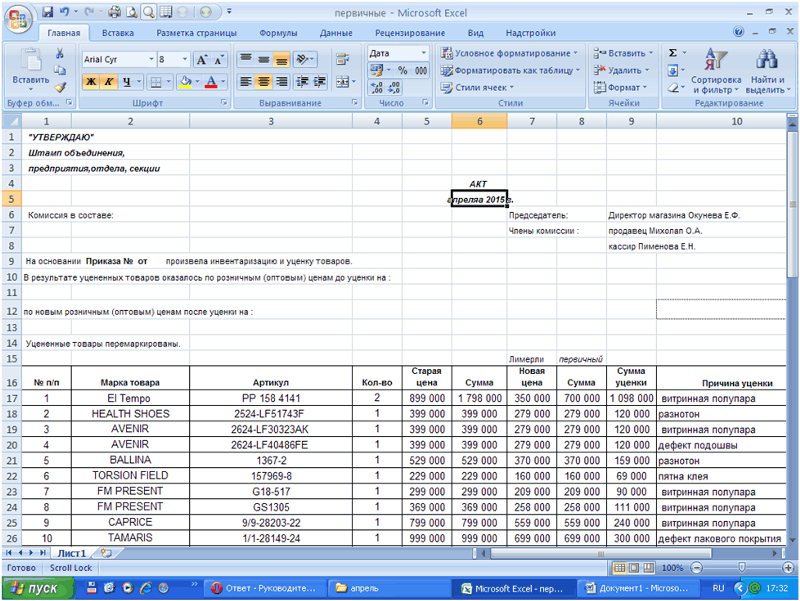Viewport: 800px width, 601px height.
Task: Click the red font color button
Action: [211, 82]
